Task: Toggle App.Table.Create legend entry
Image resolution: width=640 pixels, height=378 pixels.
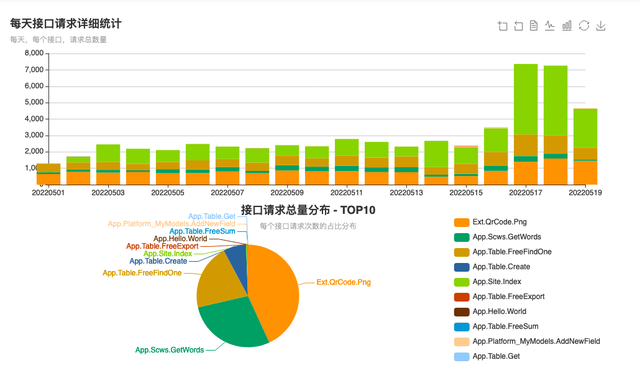Action: click(492, 267)
